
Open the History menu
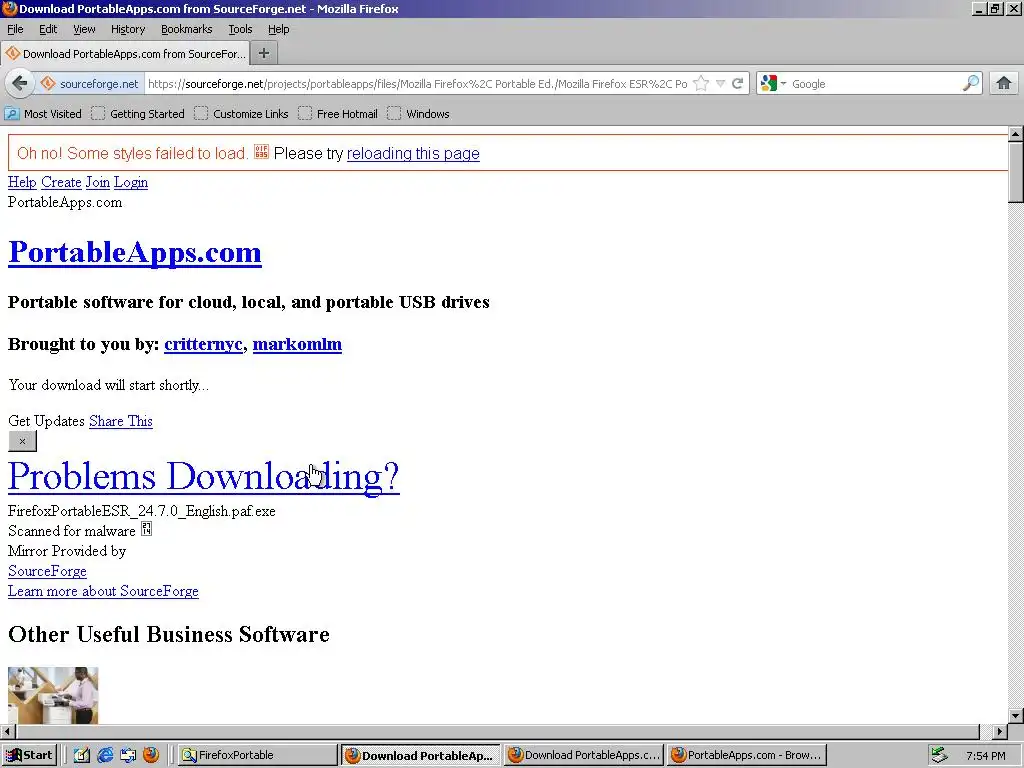coord(127,29)
